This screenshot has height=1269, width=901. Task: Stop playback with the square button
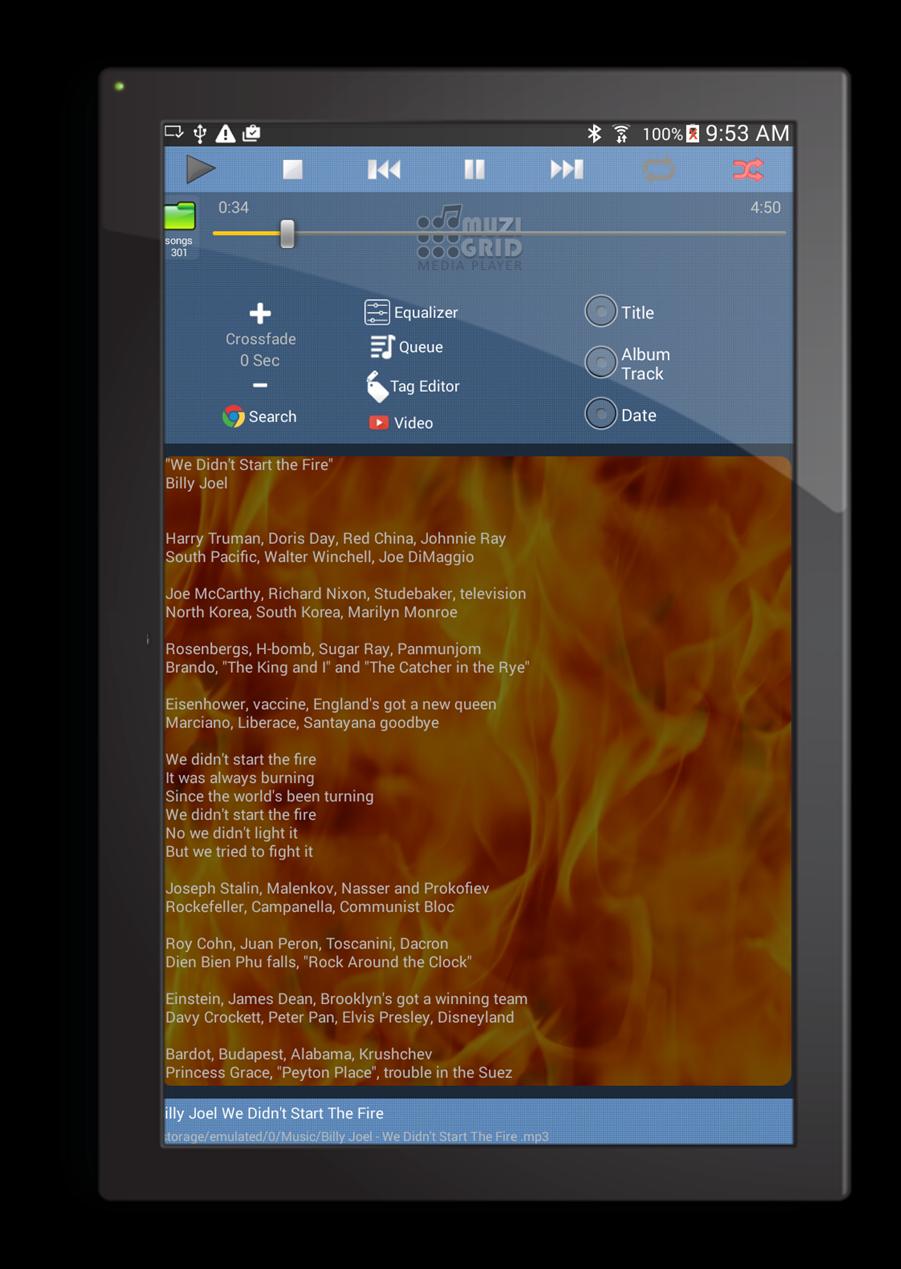pos(292,170)
